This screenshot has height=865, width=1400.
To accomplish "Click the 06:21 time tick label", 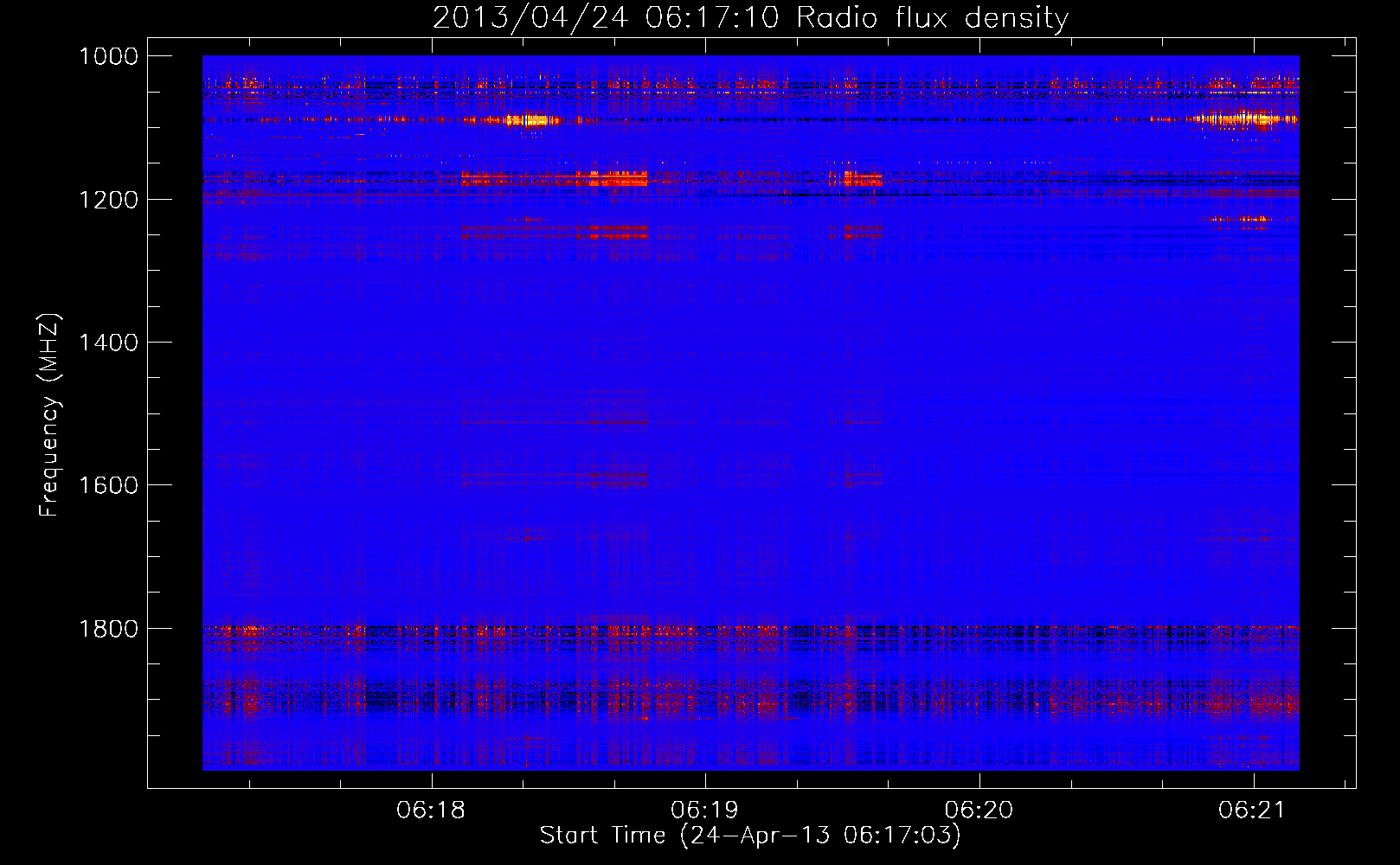I will coord(1253,811).
